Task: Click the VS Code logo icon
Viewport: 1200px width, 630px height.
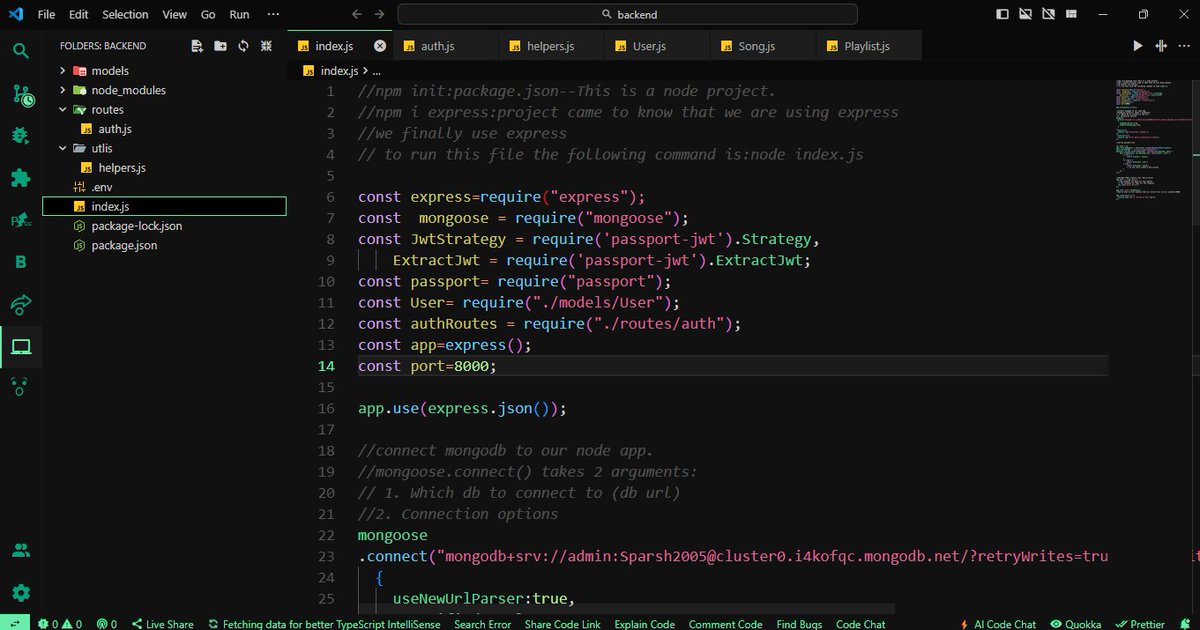Action: tap(16, 14)
